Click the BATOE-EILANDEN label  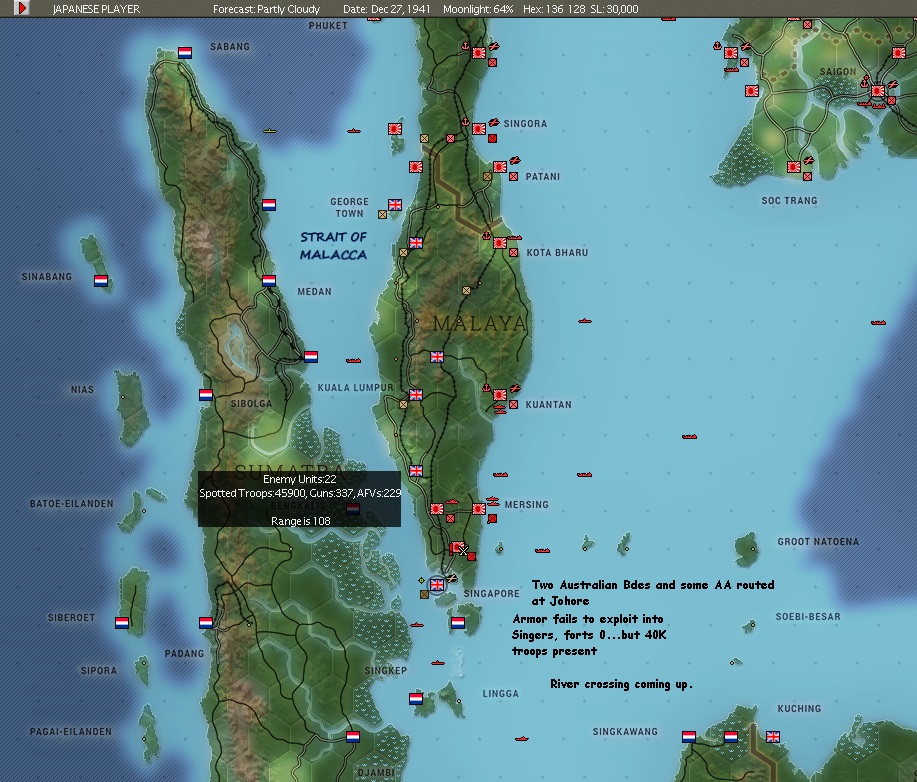71,504
